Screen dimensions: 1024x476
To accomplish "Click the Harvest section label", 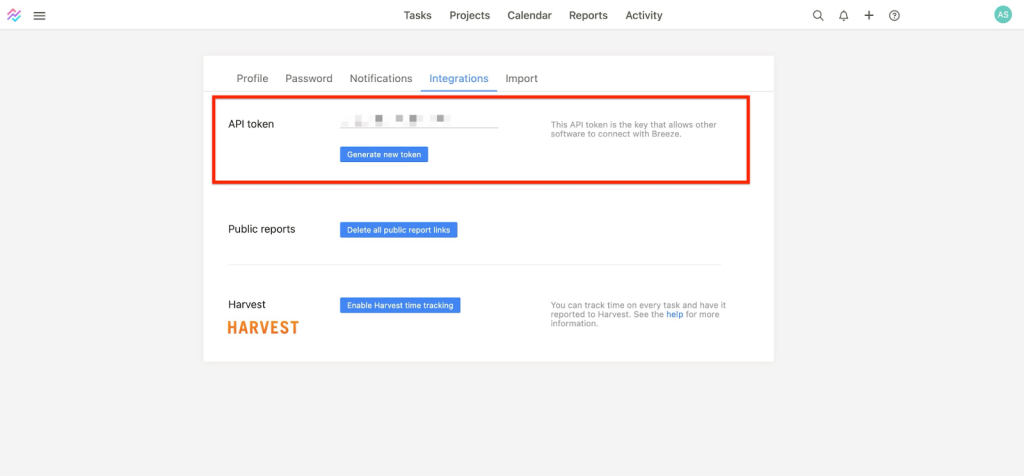I will point(247,304).
